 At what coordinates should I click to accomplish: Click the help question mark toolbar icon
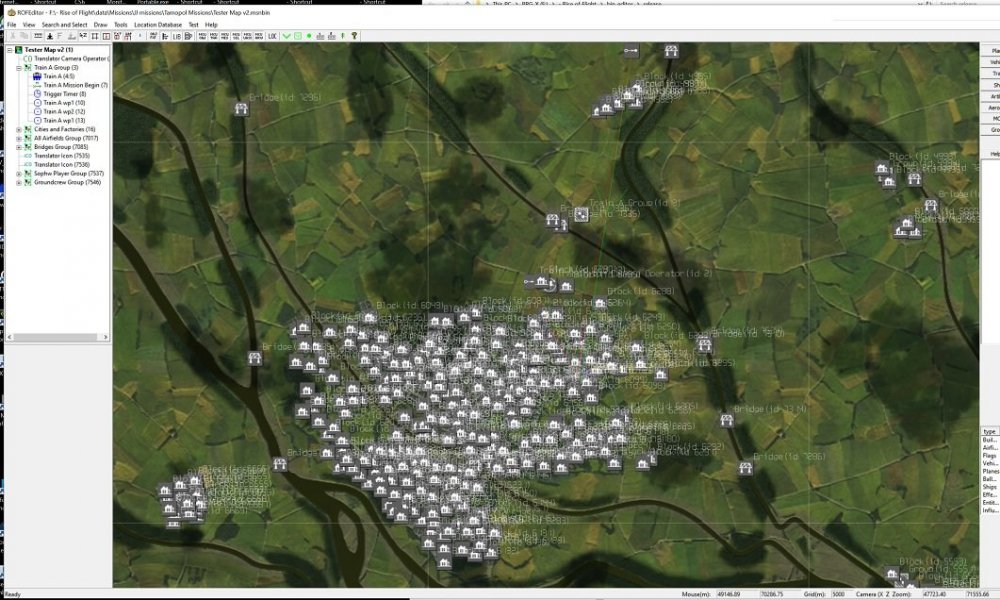coord(353,36)
